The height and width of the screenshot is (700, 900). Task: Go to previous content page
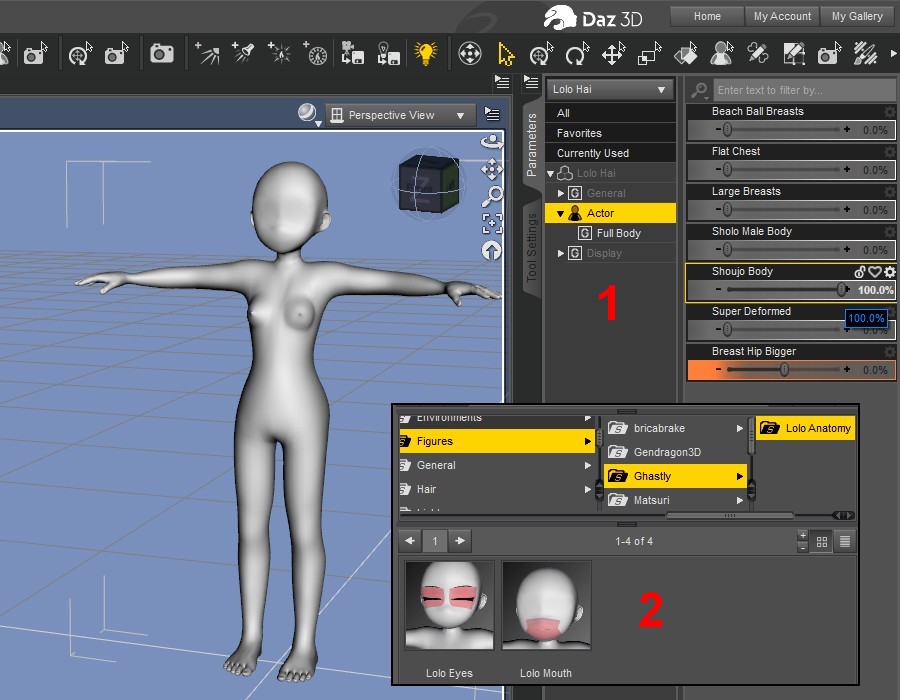(x=410, y=540)
